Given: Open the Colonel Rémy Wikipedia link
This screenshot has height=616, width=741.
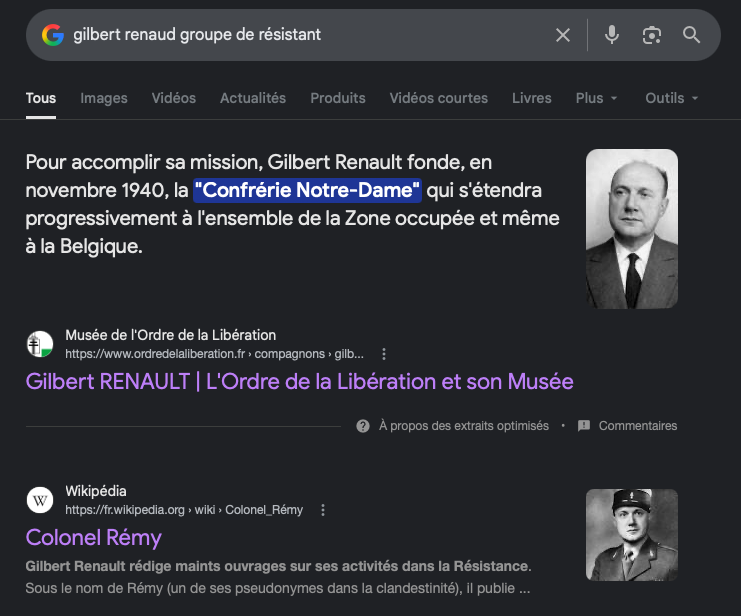Looking at the screenshot, I should pyautogui.click(x=94, y=538).
